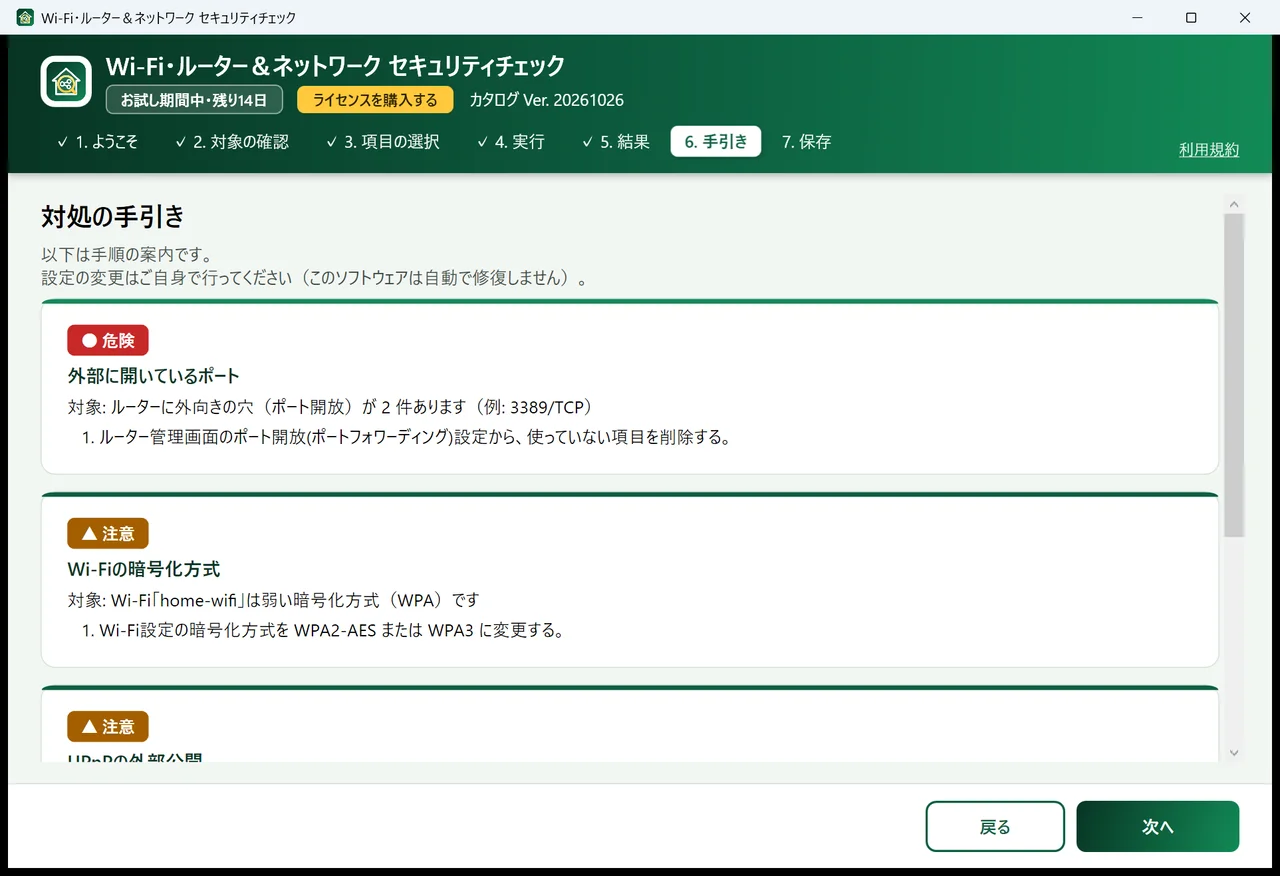Viewport: 1280px width, 876px height.
Task: Click the scrollbar down arrow
Action: coord(1234,753)
